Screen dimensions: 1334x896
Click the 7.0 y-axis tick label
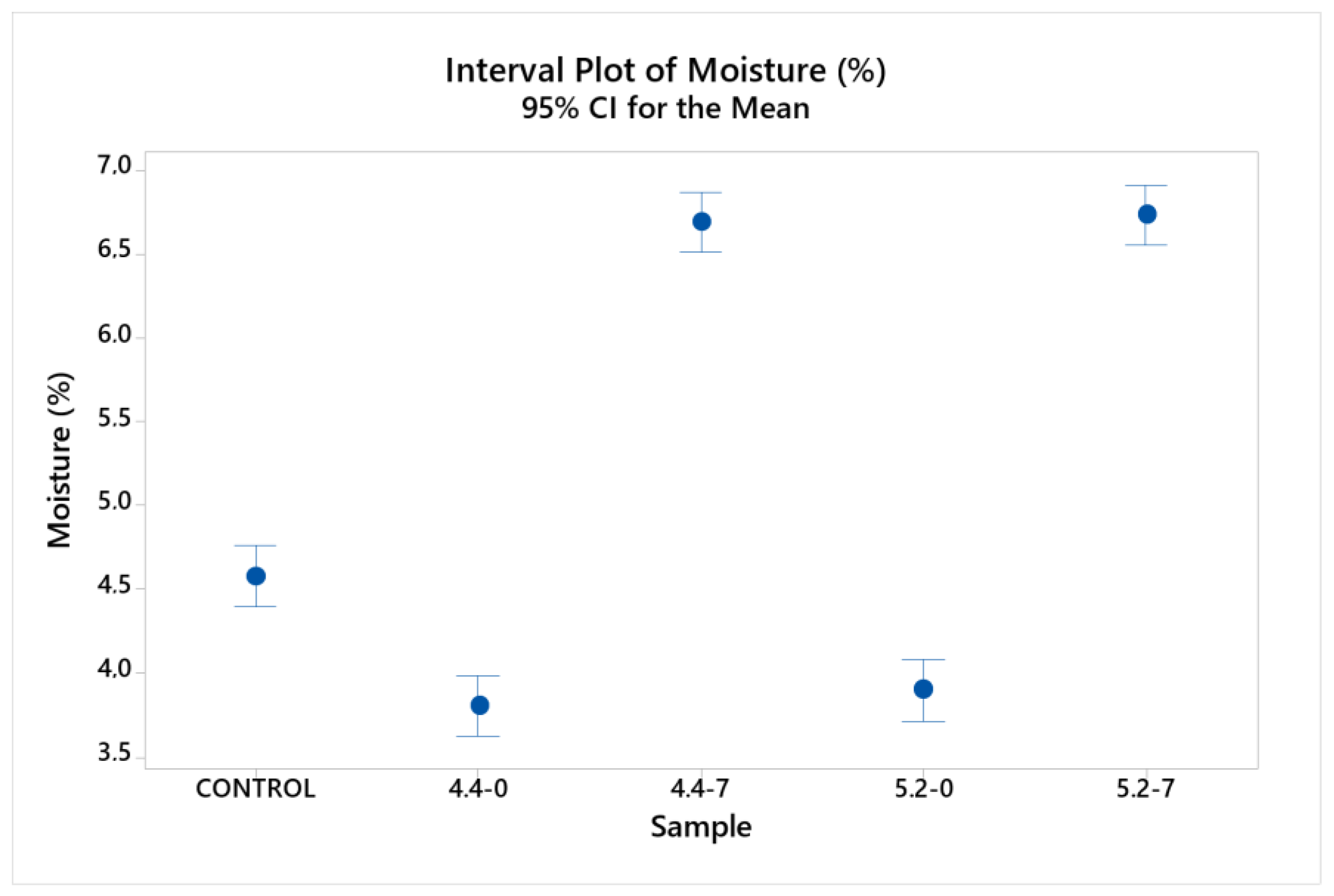[114, 166]
